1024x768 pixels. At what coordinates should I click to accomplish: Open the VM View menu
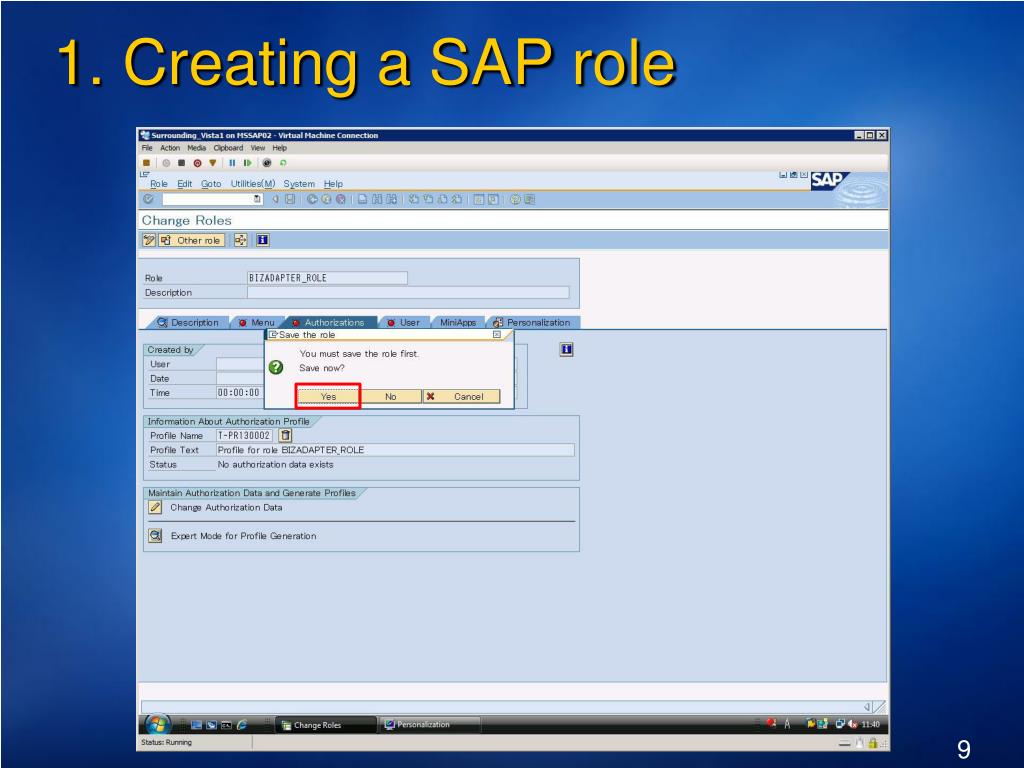click(x=258, y=148)
